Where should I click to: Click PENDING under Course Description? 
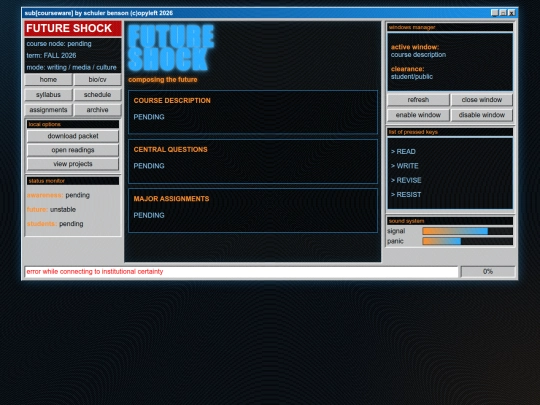tap(149, 117)
